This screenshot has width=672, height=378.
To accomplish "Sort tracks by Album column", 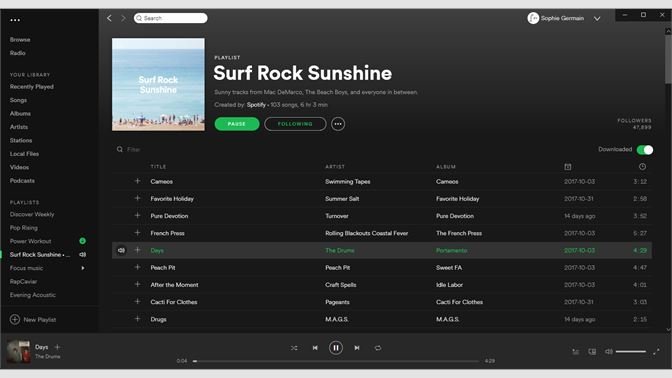I will (x=446, y=167).
